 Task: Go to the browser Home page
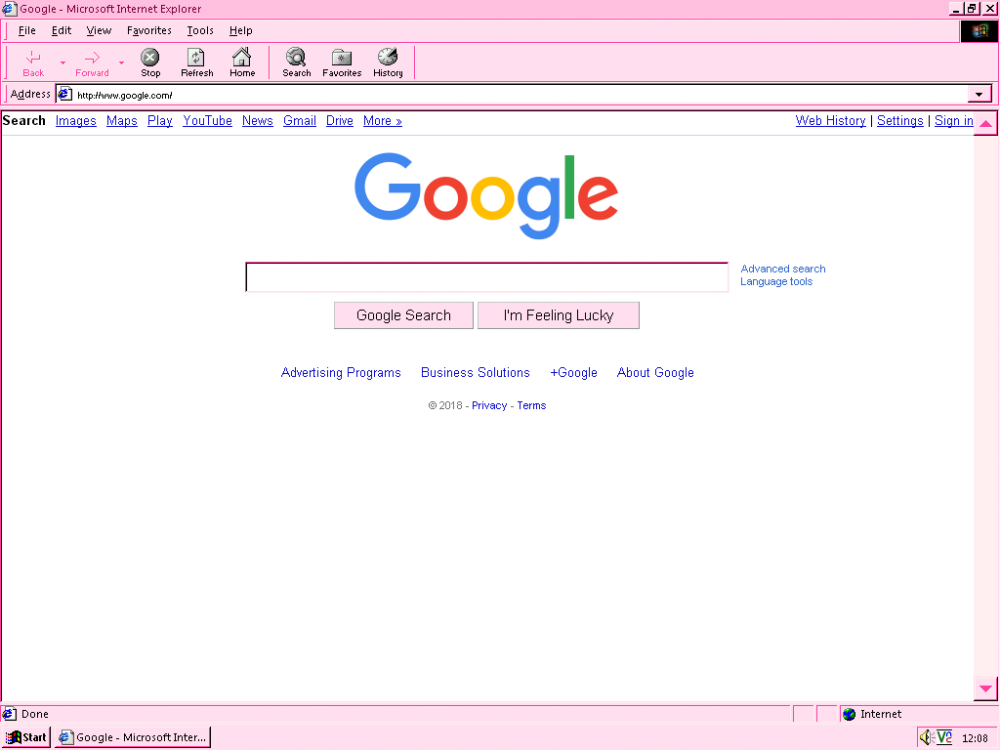pos(242,62)
